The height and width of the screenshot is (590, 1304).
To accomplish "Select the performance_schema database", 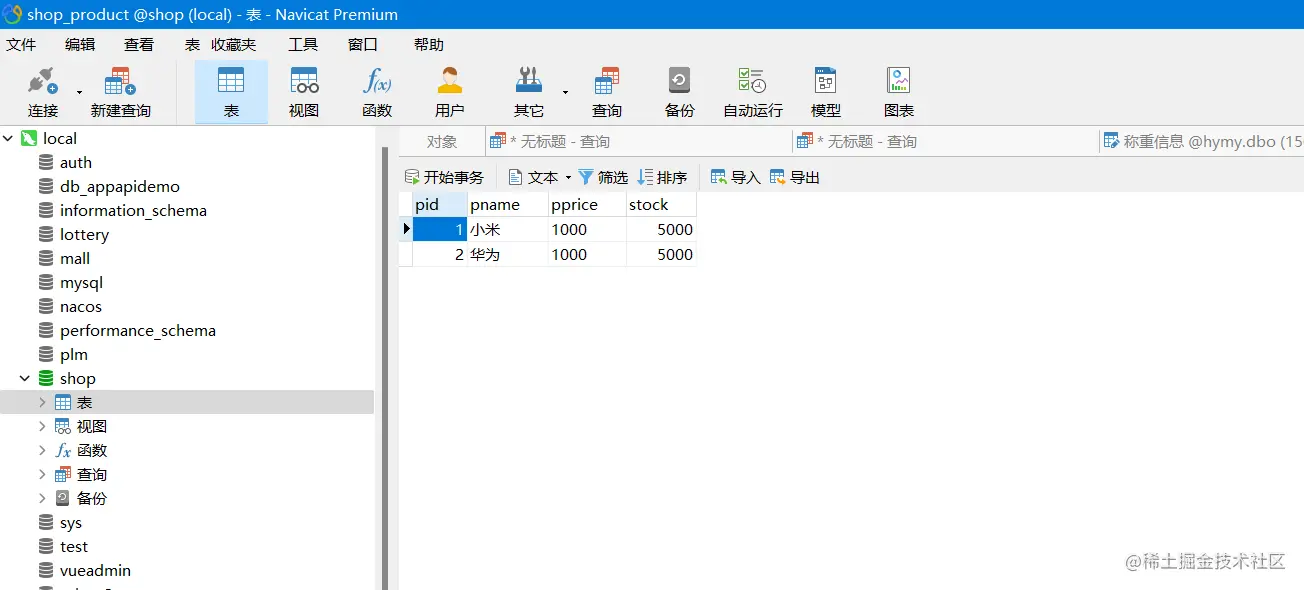I will pos(138,330).
